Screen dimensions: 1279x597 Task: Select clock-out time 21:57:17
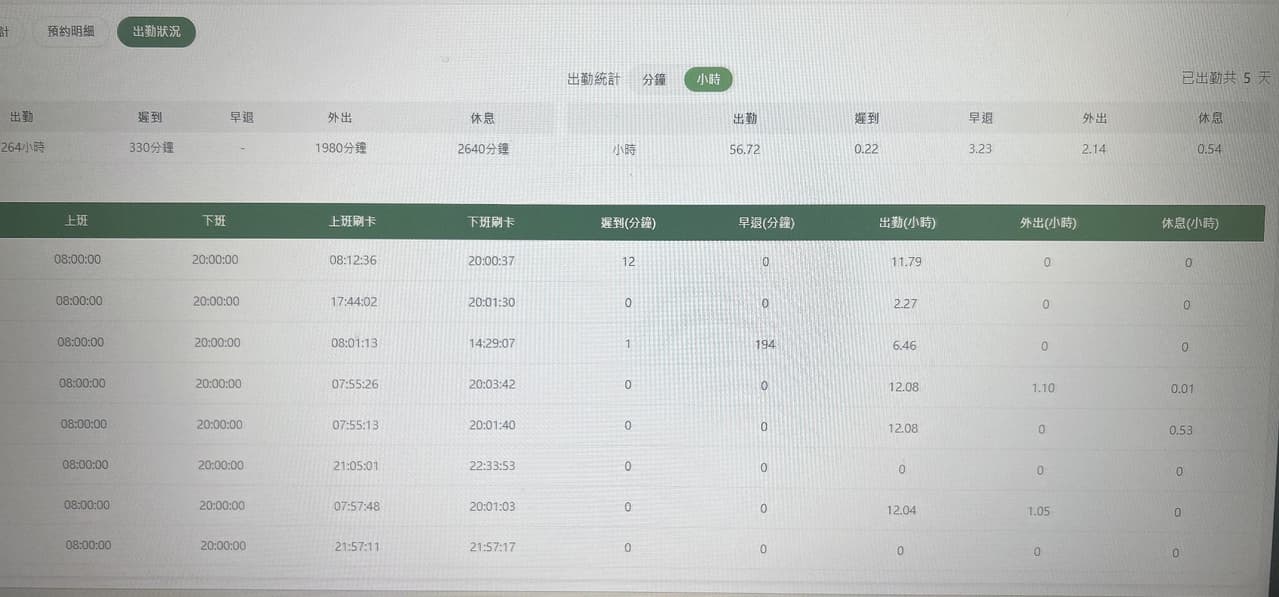492,547
